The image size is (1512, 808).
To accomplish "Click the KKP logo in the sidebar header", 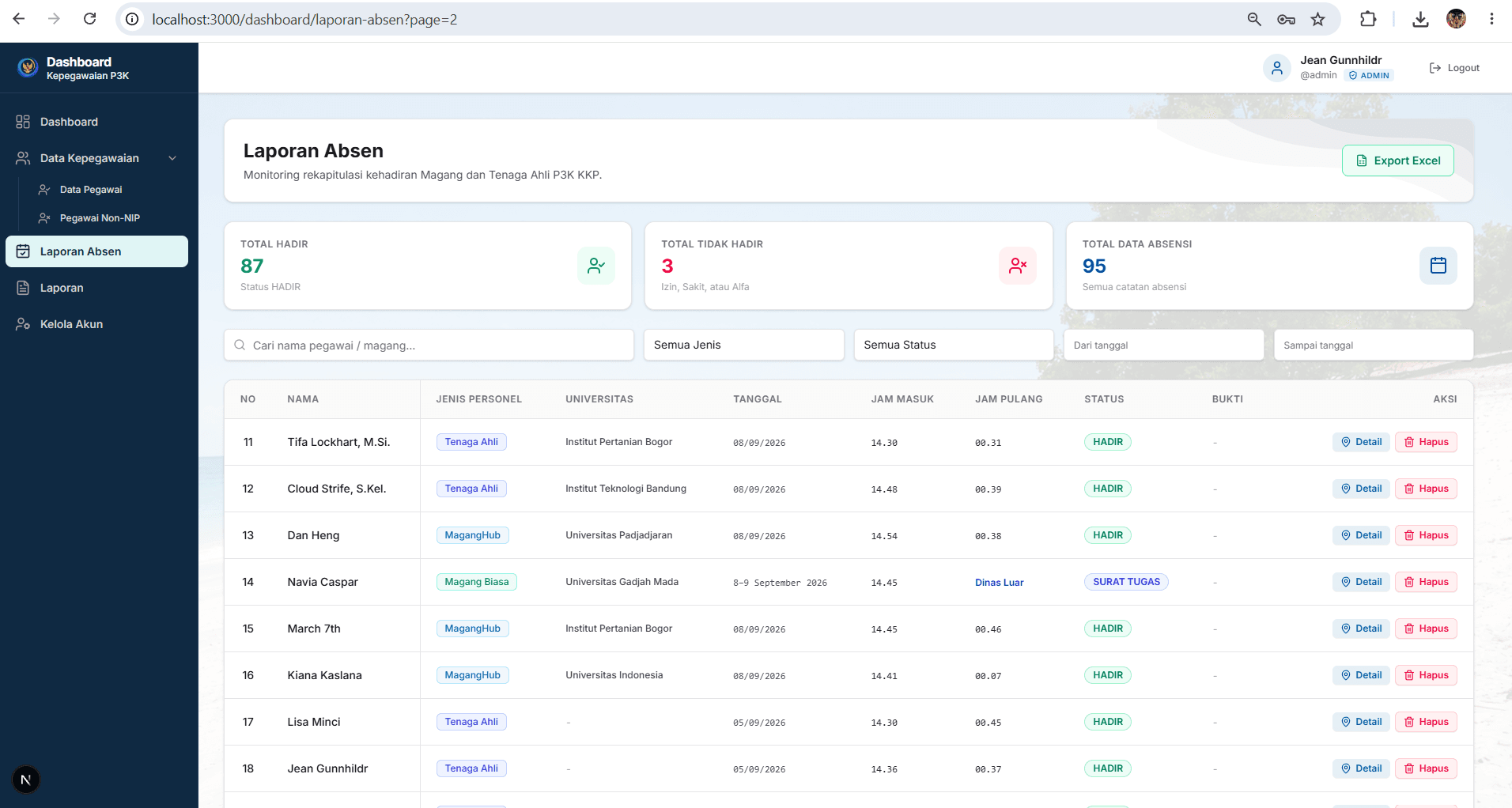I will click(x=28, y=68).
